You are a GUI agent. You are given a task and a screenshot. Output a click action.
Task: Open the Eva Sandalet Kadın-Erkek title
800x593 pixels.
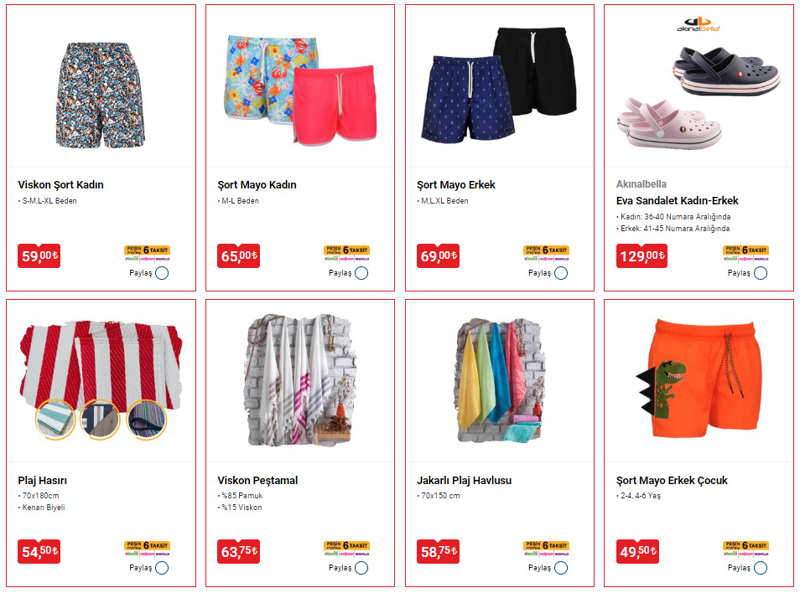677,201
